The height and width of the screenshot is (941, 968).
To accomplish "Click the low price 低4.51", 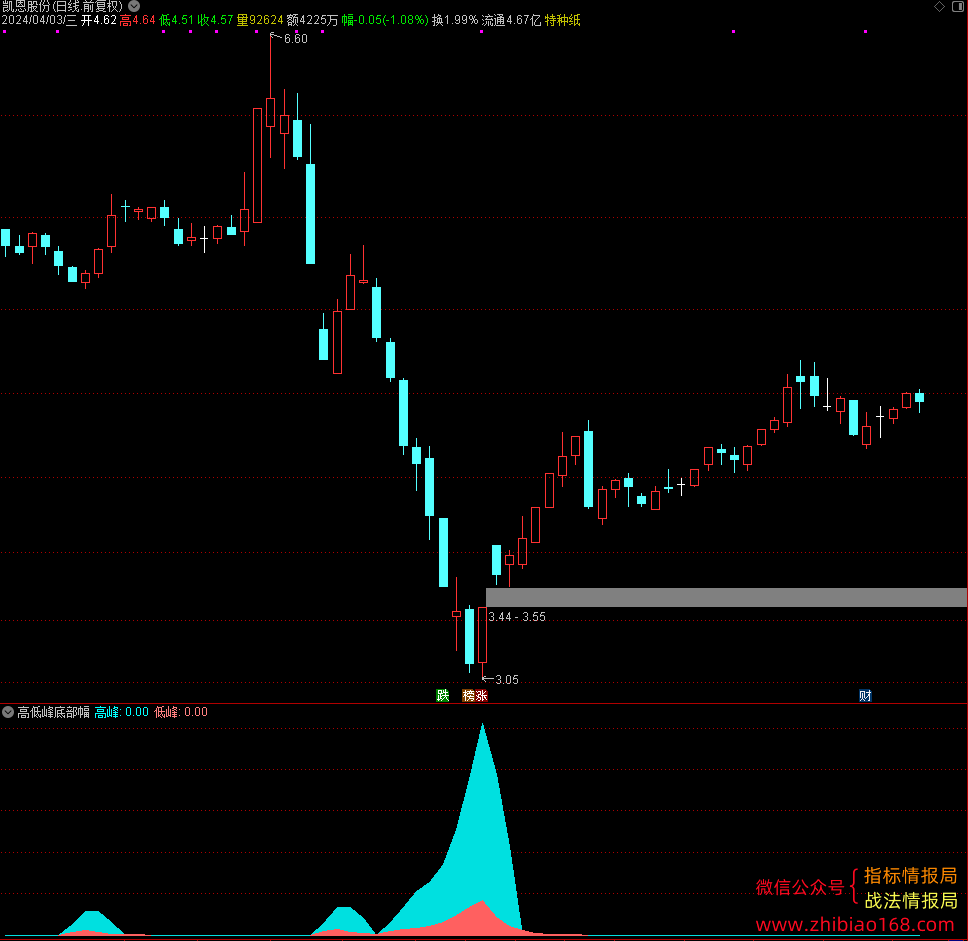I will coord(177,20).
